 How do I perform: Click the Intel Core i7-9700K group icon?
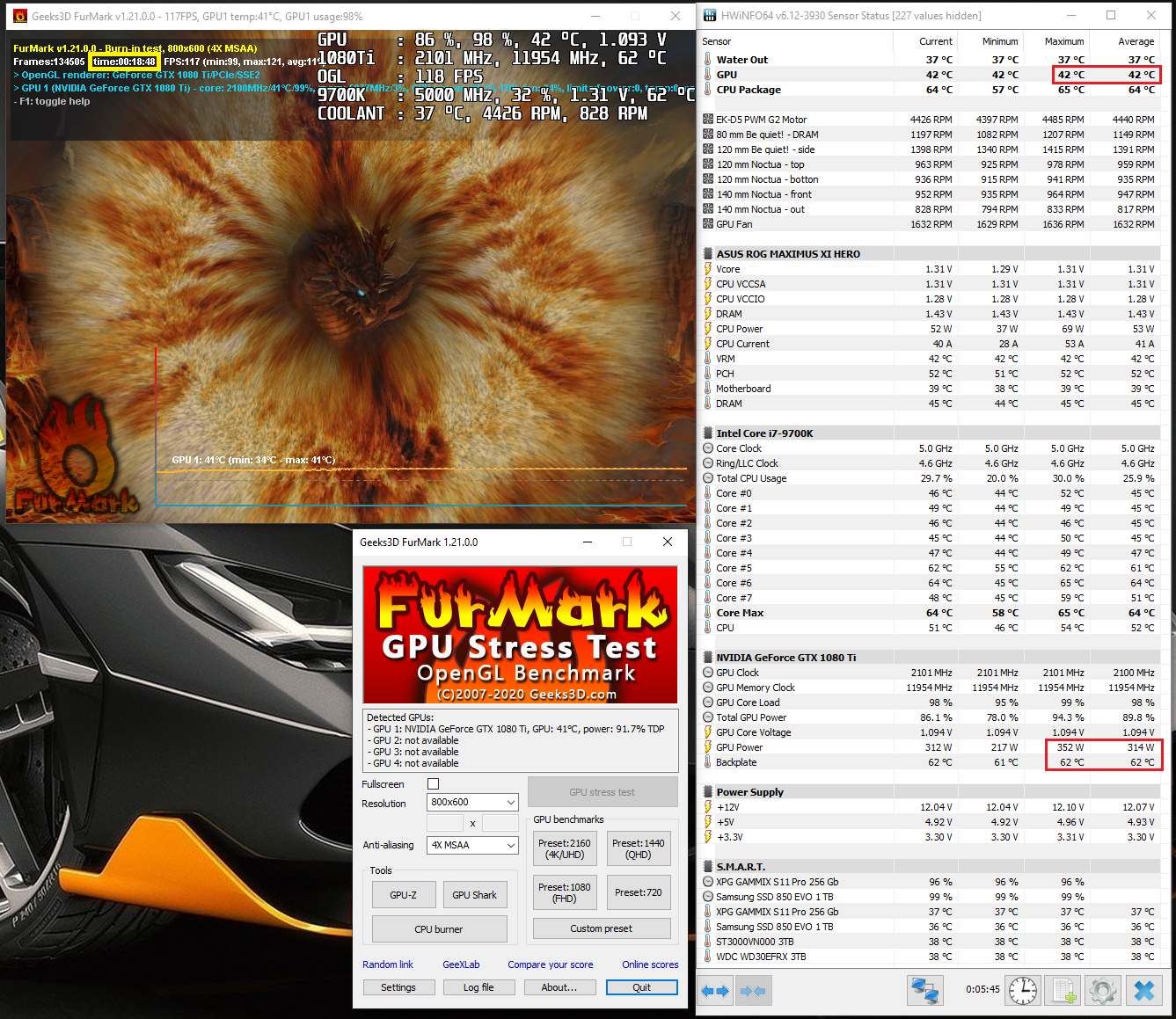(708, 433)
